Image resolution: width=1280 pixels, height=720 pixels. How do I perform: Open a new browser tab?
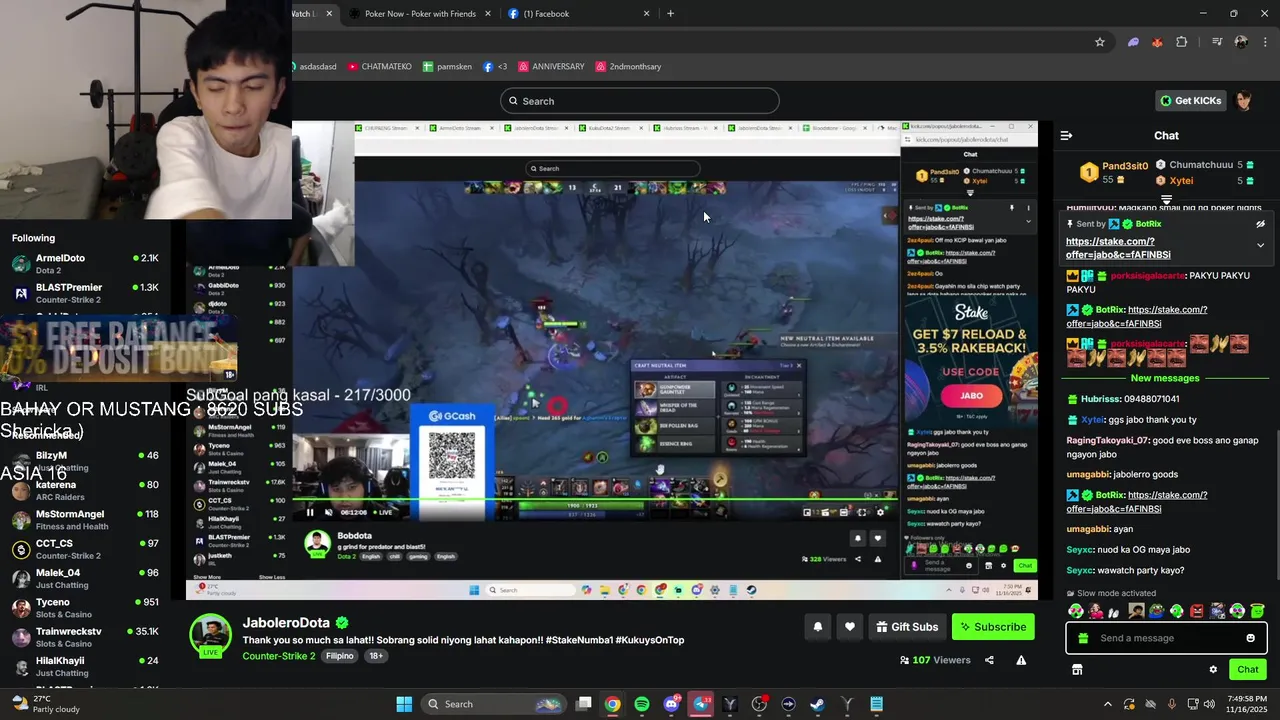(x=670, y=14)
